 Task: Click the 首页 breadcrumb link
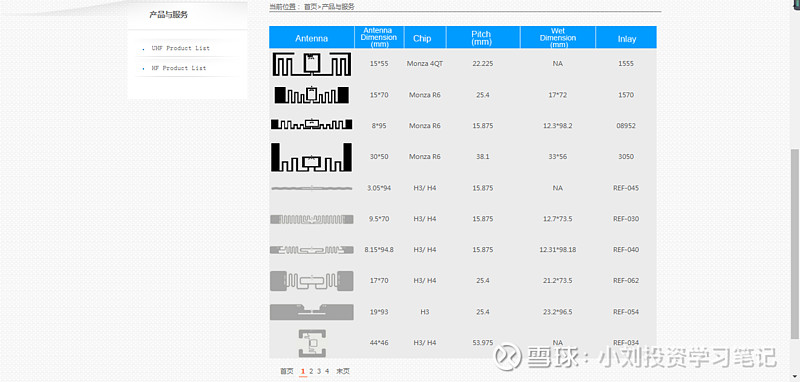click(x=311, y=7)
